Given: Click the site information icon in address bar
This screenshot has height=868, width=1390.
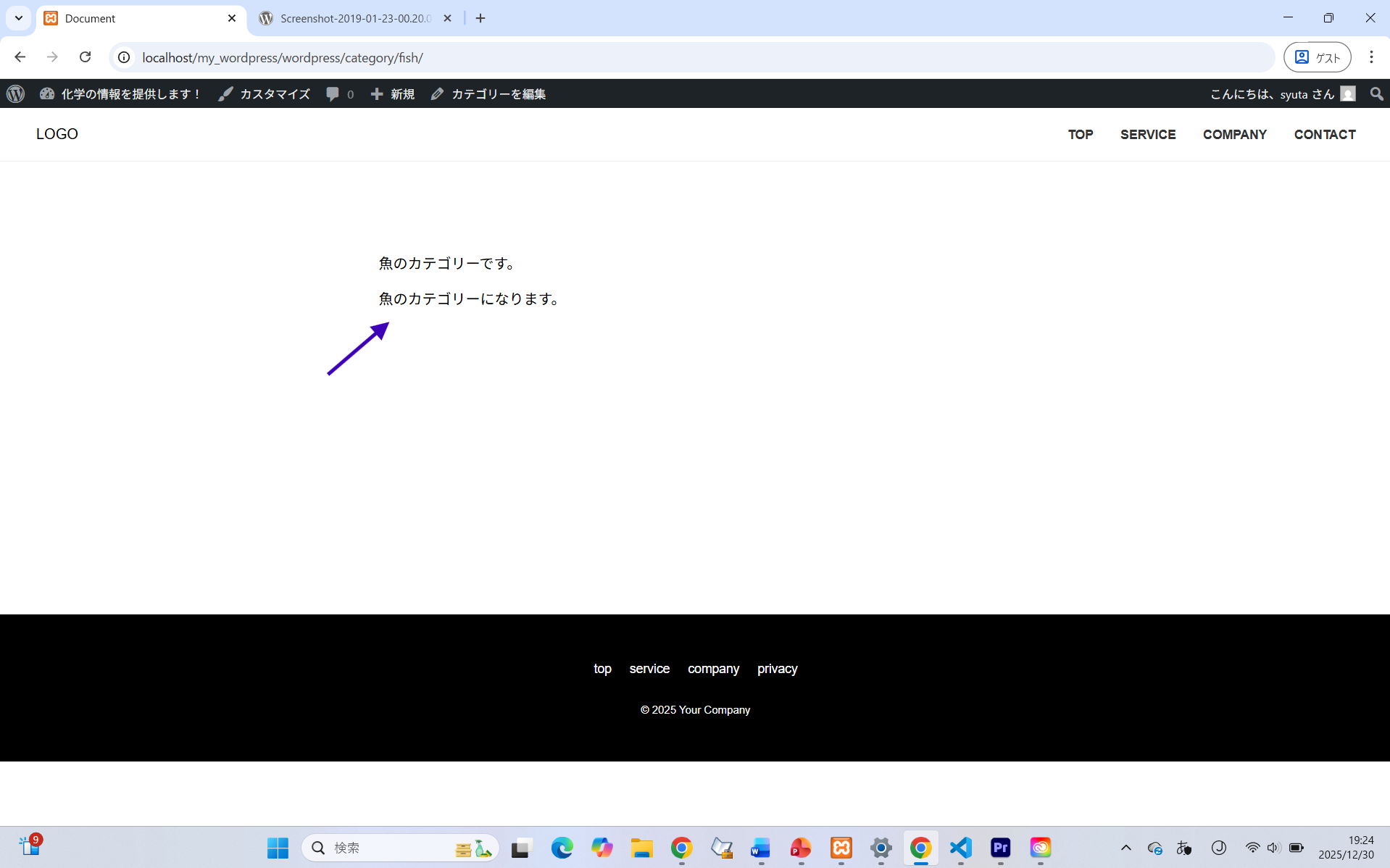Looking at the screenshot, I should [124, 57].
